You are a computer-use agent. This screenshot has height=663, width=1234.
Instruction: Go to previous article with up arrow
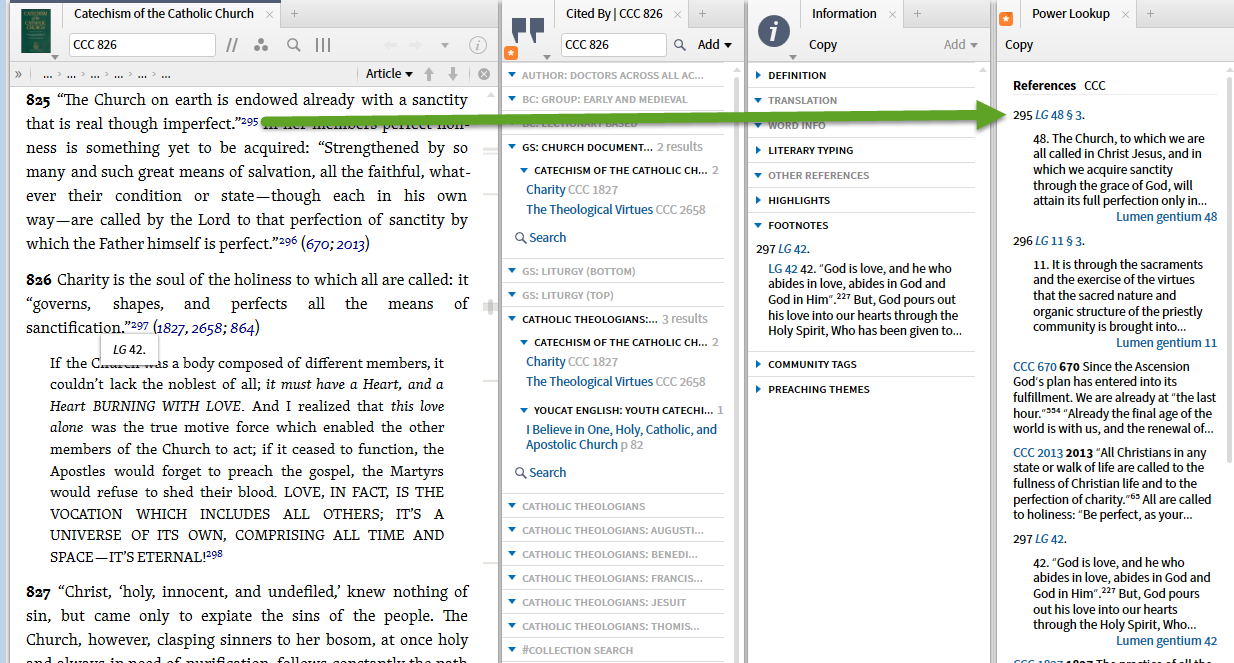pyautogui.click(x=430, y=74)
